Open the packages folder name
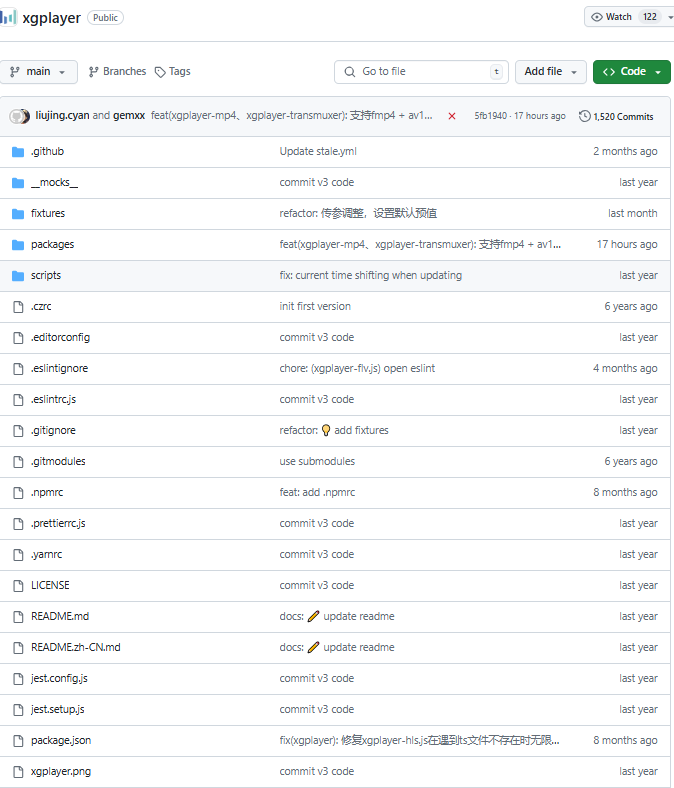 point(52,244)
